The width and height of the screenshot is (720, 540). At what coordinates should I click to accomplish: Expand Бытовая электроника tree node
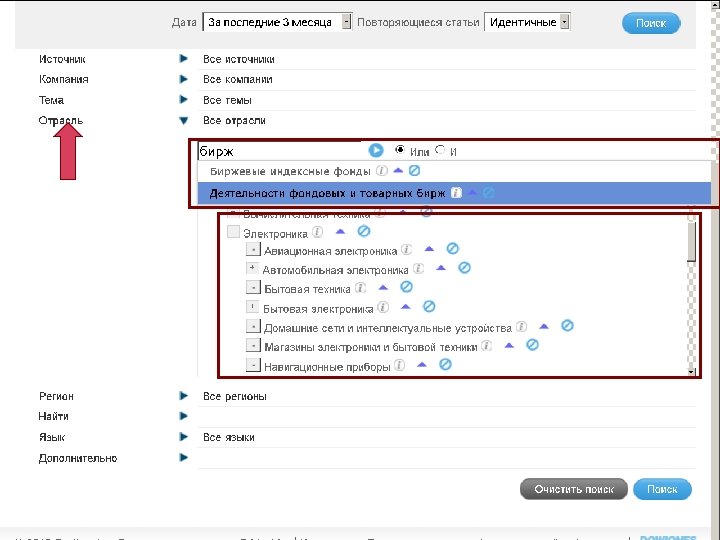[252, 306]
